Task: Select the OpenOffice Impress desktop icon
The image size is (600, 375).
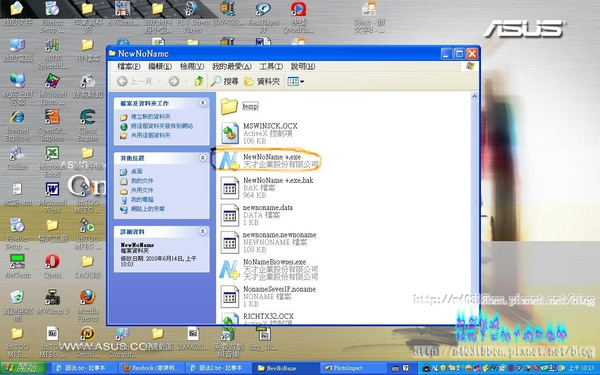Action: point(52,126)
